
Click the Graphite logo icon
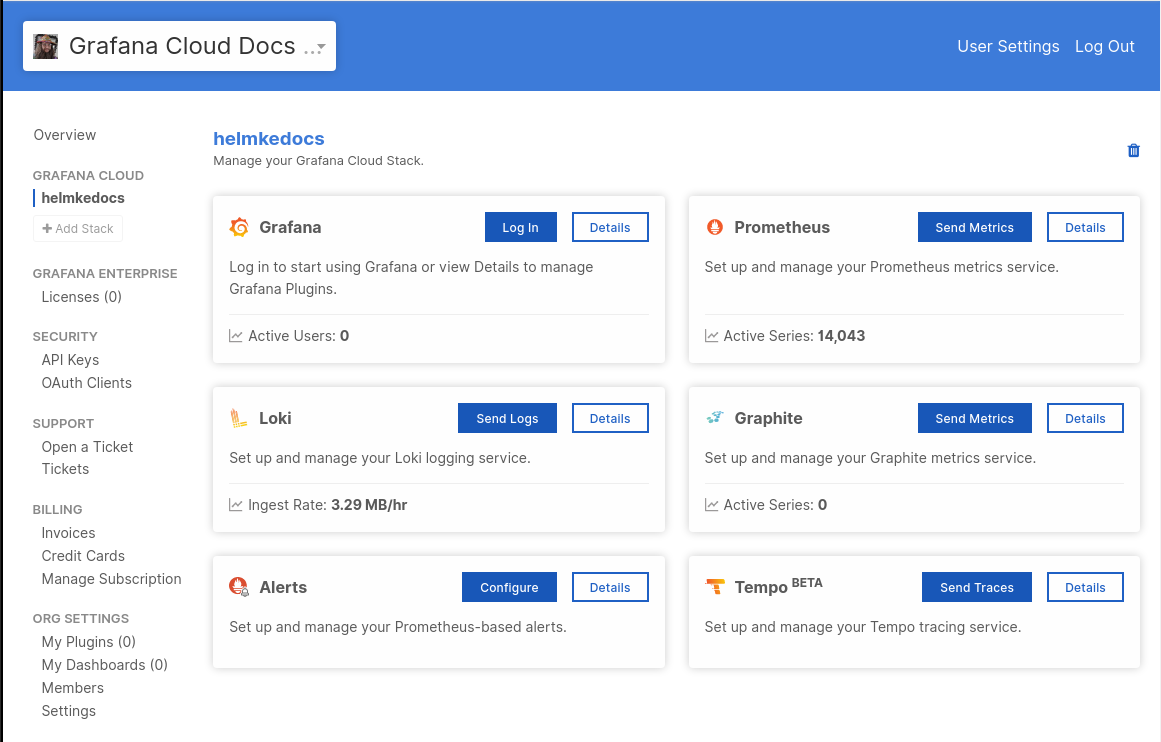[x=714, y=418]
